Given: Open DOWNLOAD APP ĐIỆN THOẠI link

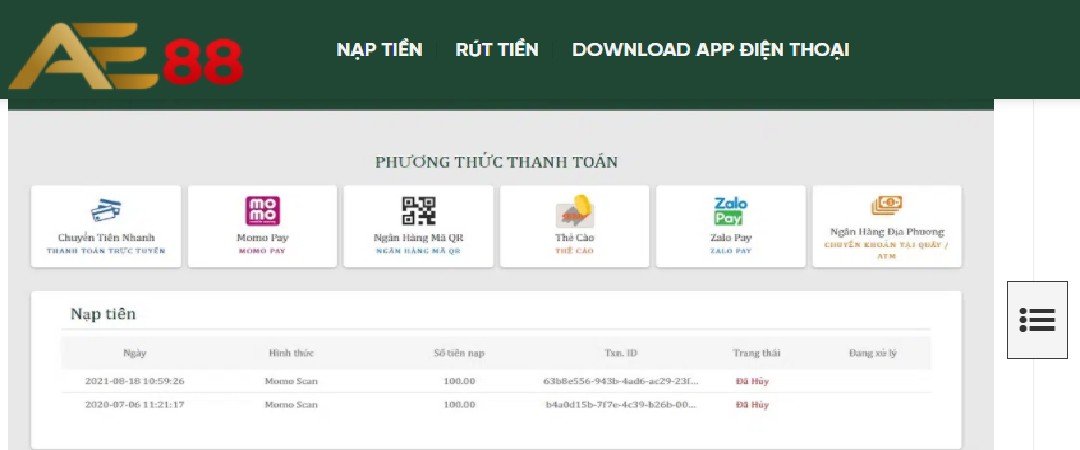Looking at the screenshot, I should [x=710, y=50].
